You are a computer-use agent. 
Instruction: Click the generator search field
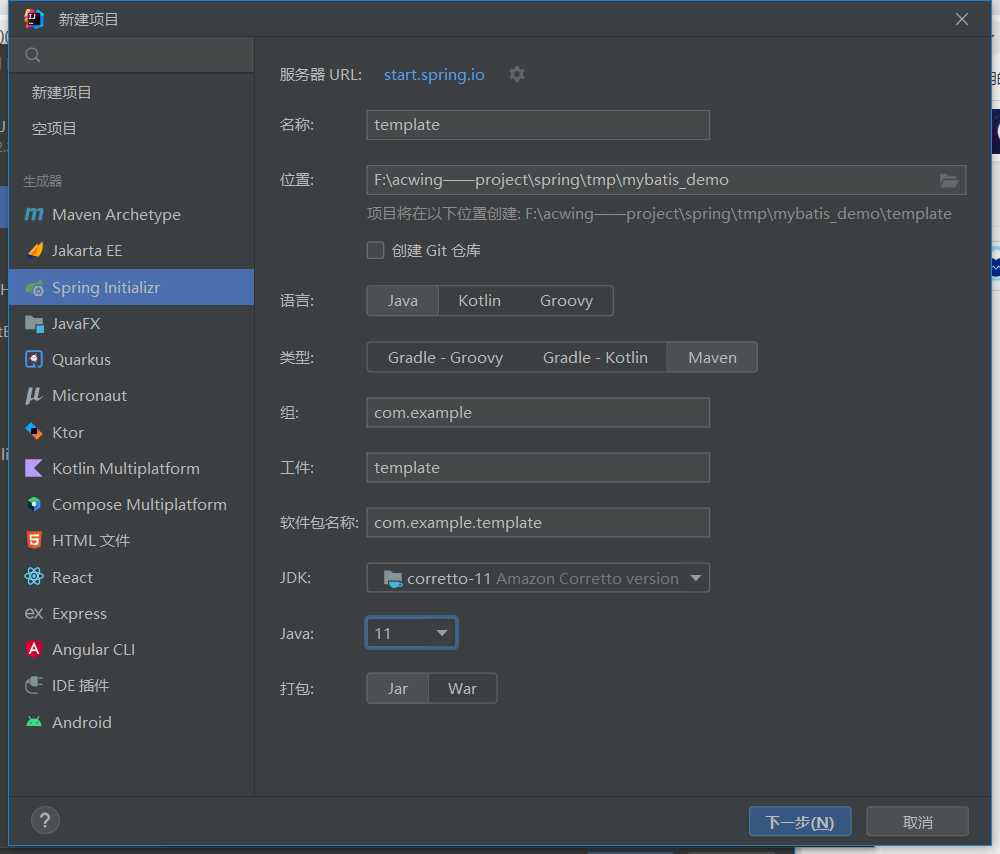[131, 55]
